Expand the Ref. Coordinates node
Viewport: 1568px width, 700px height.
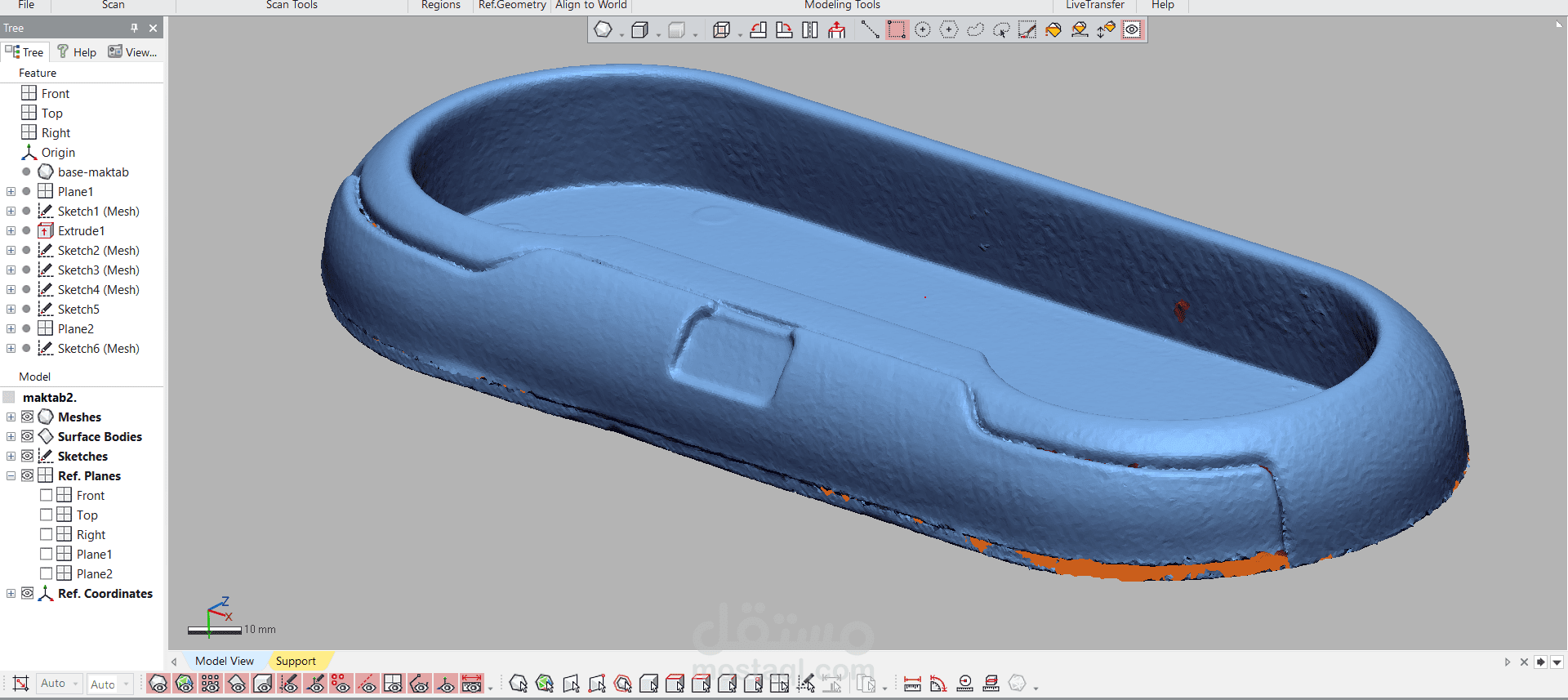click(x=11, y=593)
